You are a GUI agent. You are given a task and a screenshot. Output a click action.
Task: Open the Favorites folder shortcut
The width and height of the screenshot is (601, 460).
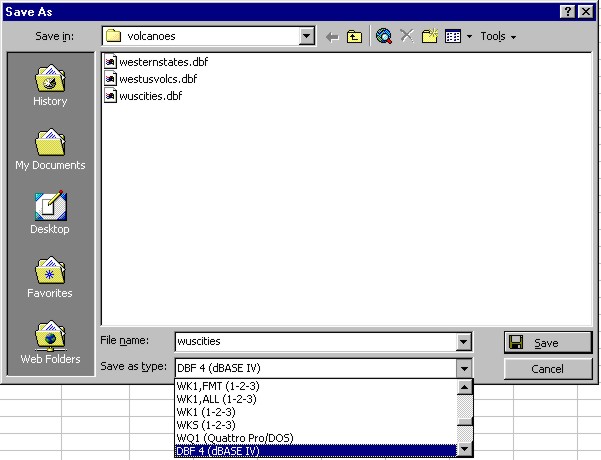(50, 278)
